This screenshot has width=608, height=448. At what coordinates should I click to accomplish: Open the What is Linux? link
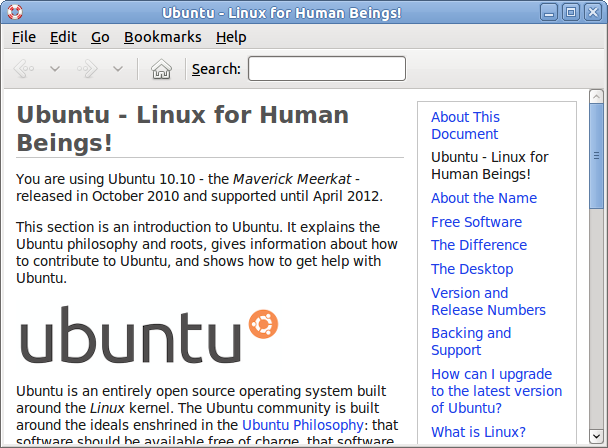[478, 432]
